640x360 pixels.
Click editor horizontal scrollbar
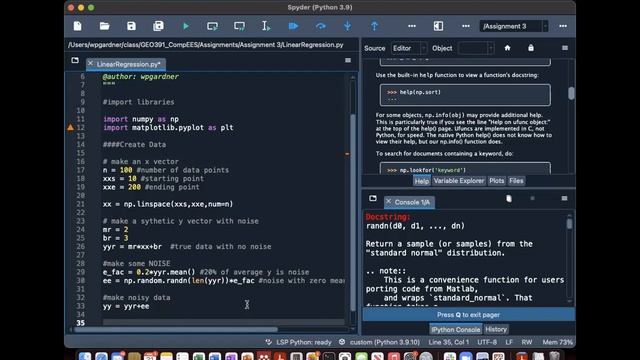point(176,329)
